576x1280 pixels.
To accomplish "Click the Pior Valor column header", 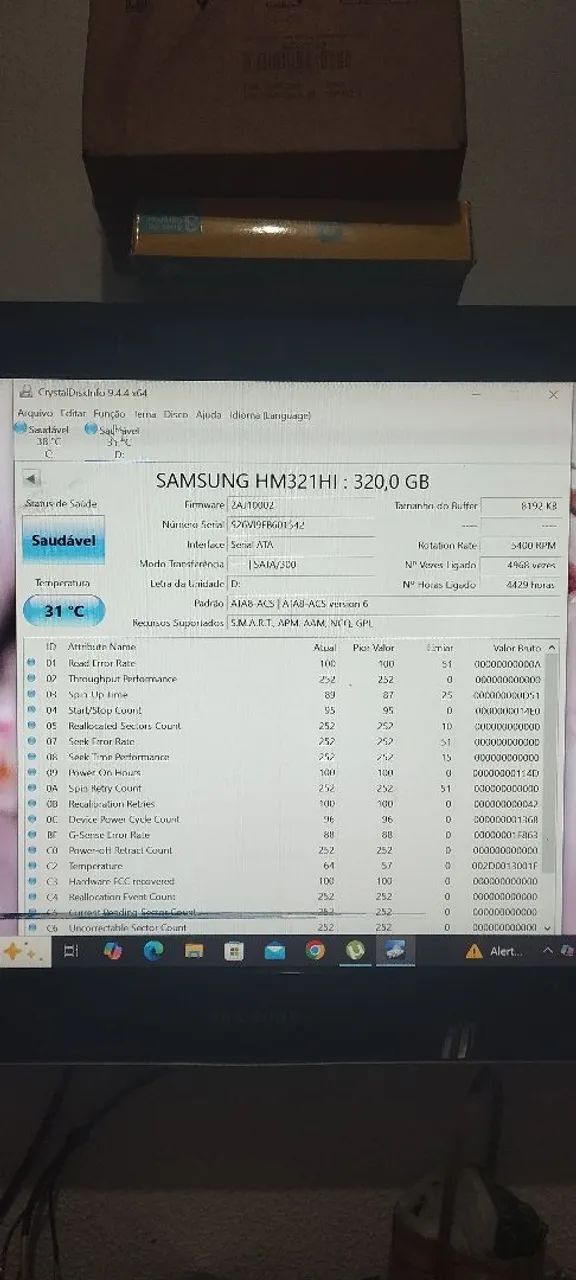I will click(374, 648).
